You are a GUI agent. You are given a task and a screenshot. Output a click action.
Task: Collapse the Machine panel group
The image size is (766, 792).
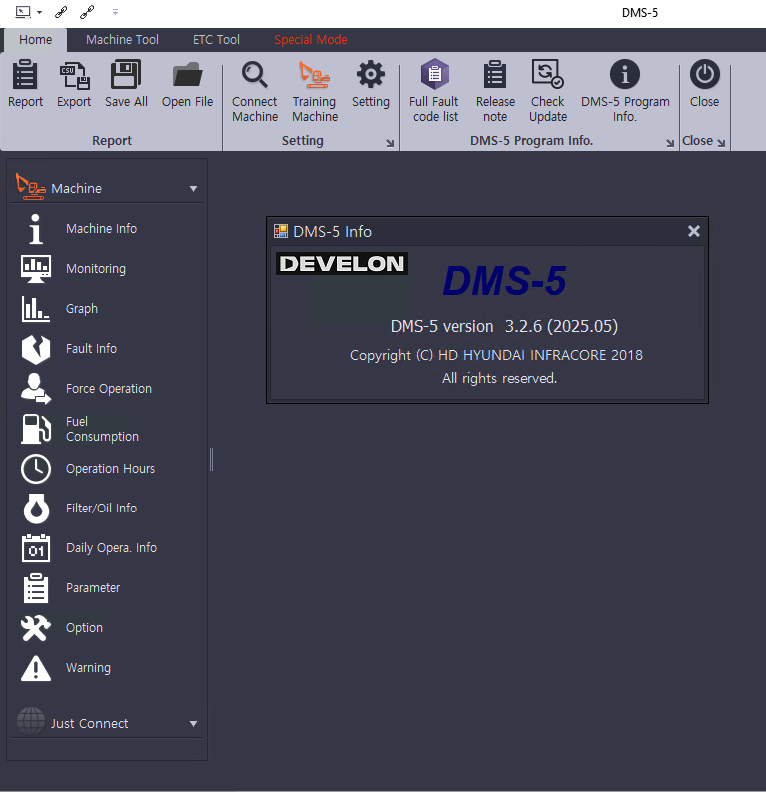pos(193,188)
